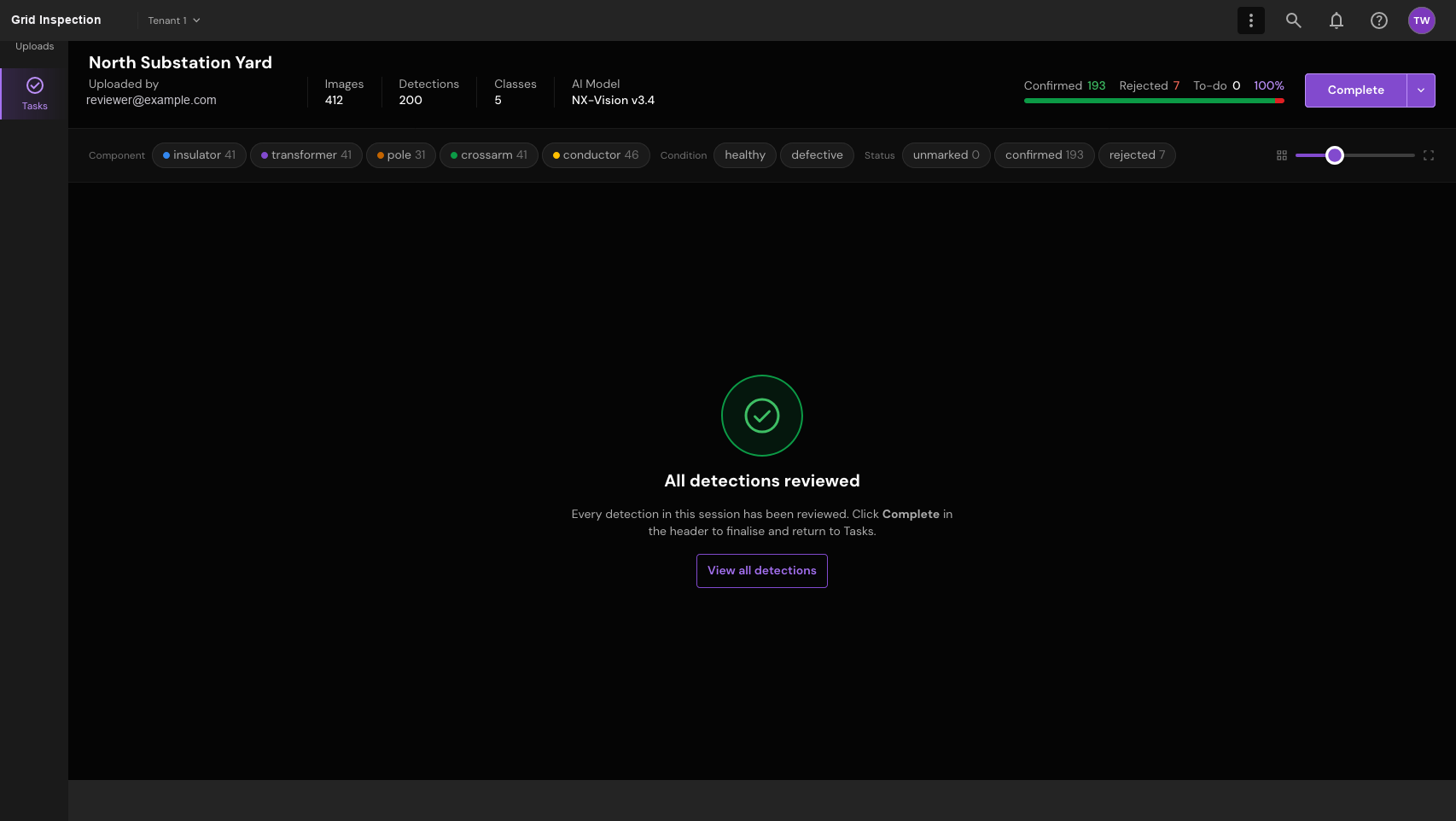Filter by confirmed status chip

click(x=1044, y=155)
